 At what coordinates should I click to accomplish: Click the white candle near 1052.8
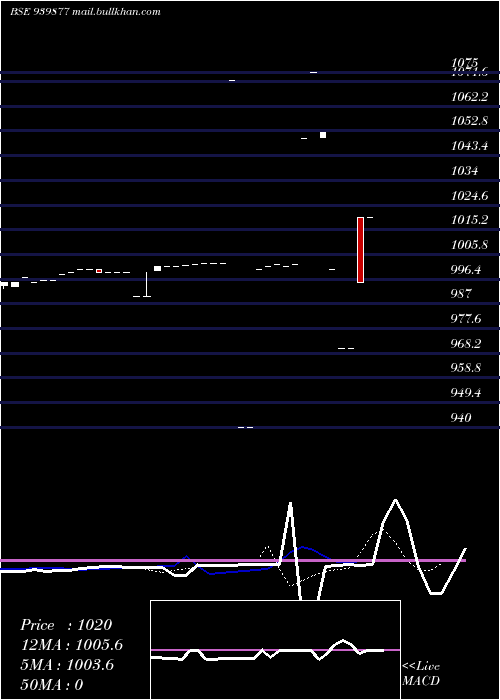tap(323, 135)
